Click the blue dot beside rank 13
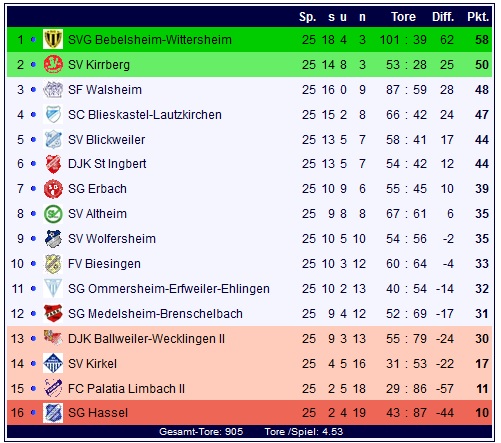Screen dimensions: 501x443 tap(33, 339)
